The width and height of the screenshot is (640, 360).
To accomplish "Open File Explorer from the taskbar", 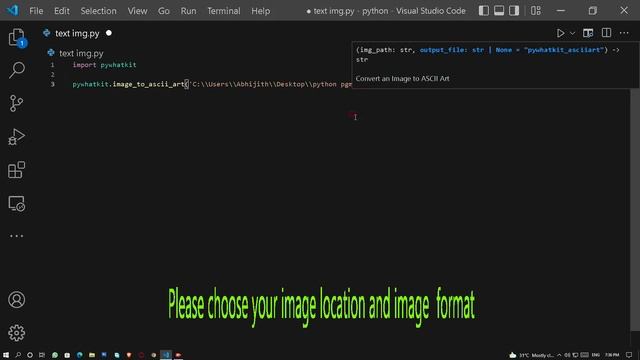I will click(92, 355).
